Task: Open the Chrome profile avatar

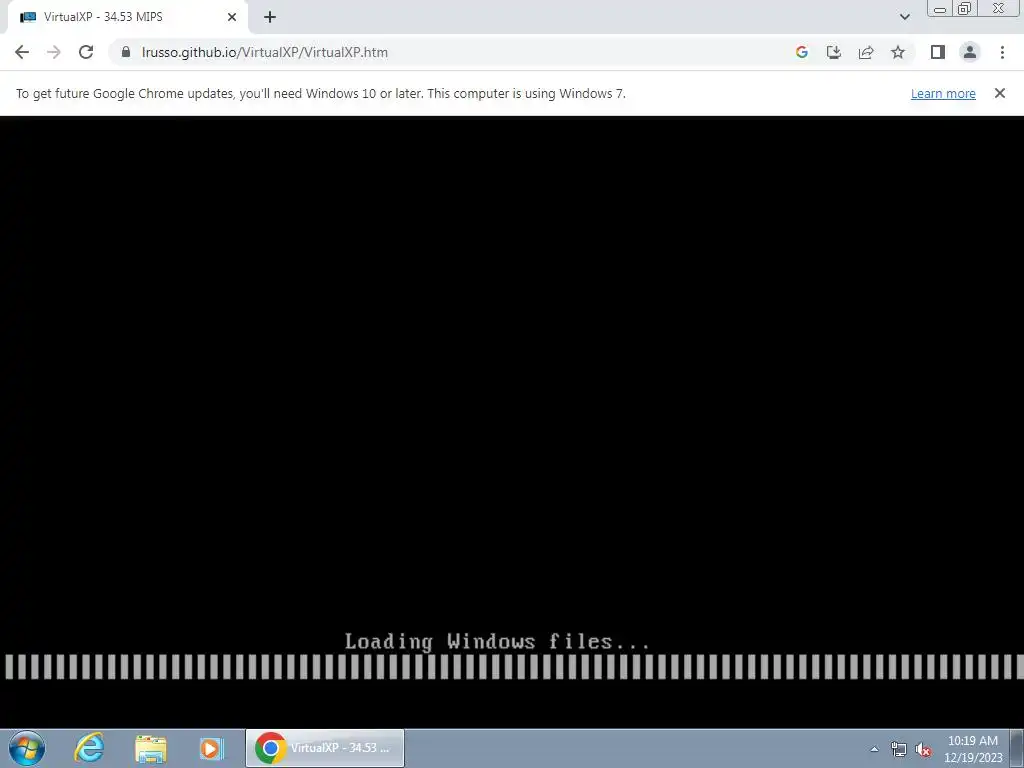Action: tap(970, 52)
